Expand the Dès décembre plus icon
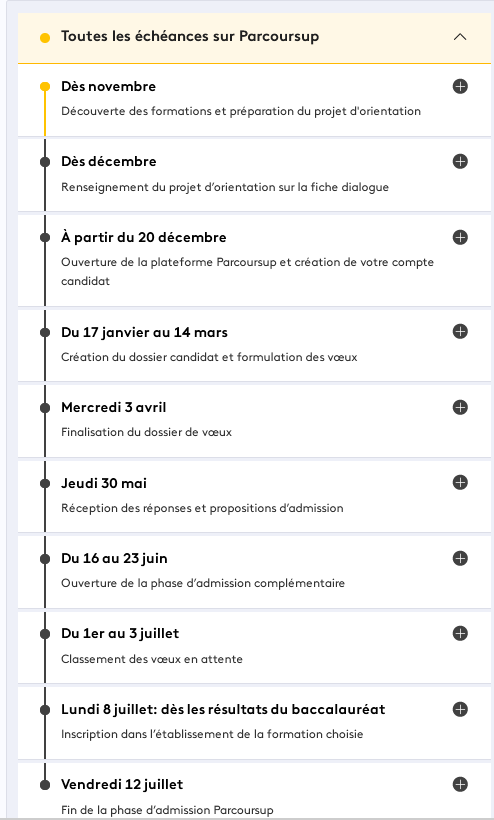Viewport: 494px width, 820px height. click(x=460, y=161)
